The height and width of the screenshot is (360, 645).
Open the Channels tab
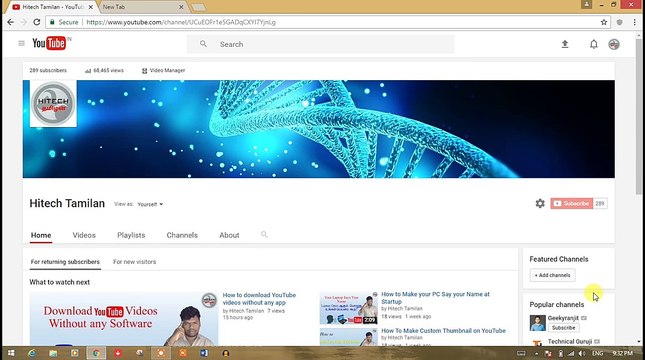pyautogui.click(x=182, y=235)
